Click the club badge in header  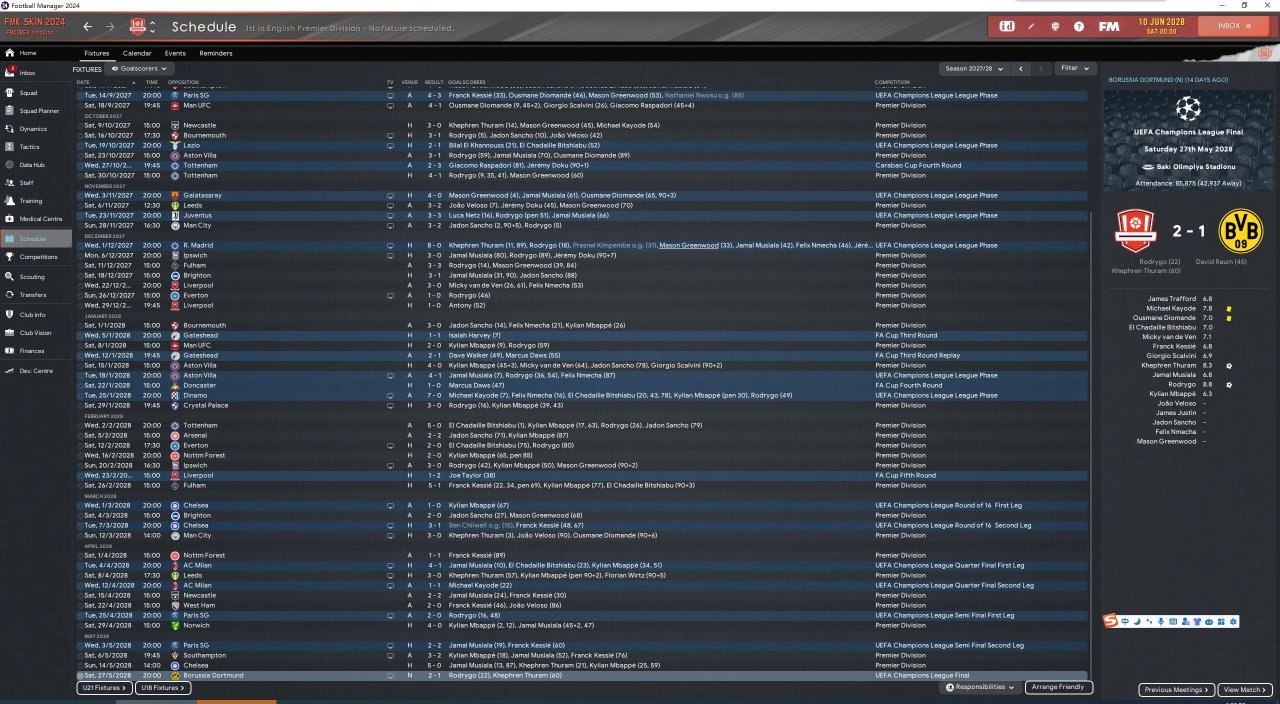[x=138, y=26]
